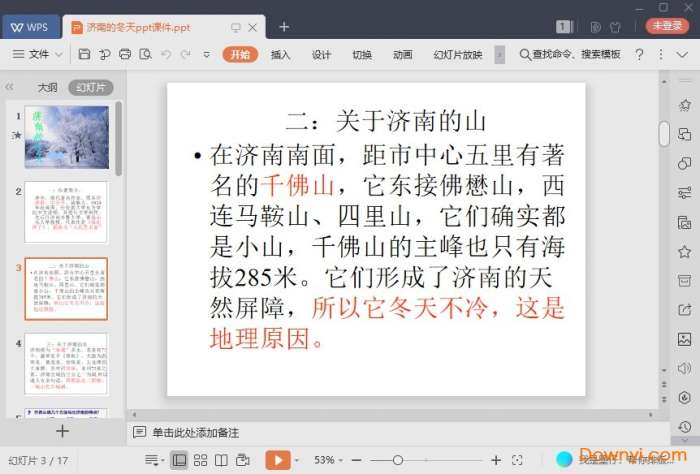
Task: Add a new document tab
Action: pyautogui.click(x=284, y=27)
